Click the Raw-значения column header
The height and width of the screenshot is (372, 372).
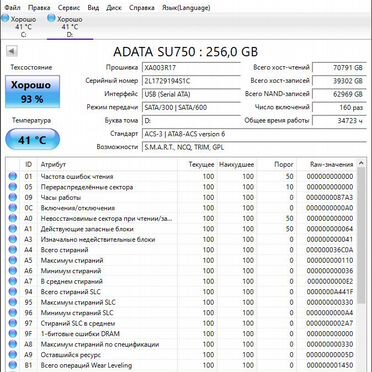tap(326, 164)
